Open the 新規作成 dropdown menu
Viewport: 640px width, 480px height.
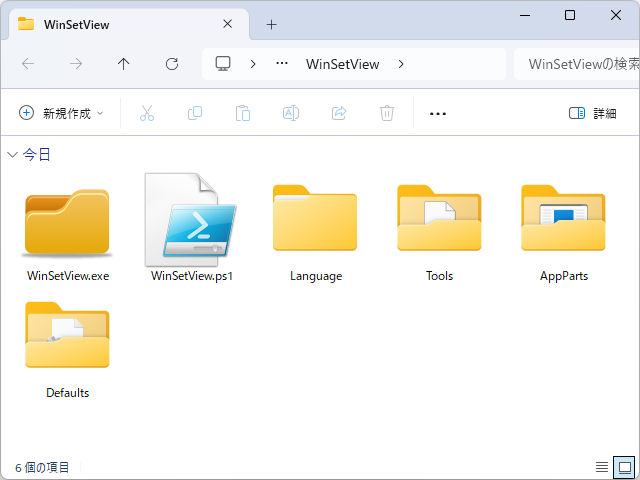(61, 113)
